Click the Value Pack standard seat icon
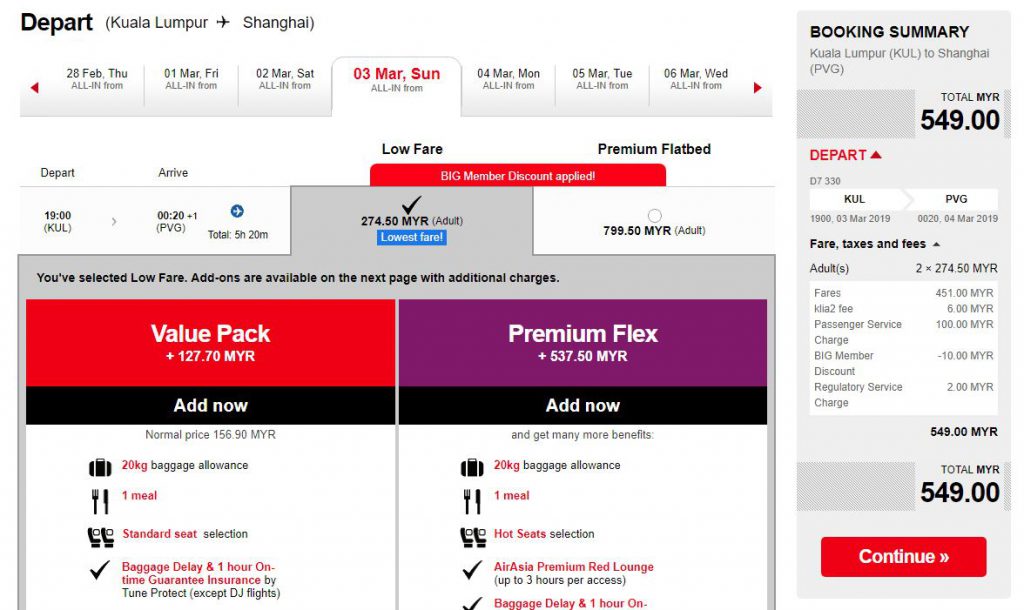This screenshot has height=610, width=1024. [100, 536]
